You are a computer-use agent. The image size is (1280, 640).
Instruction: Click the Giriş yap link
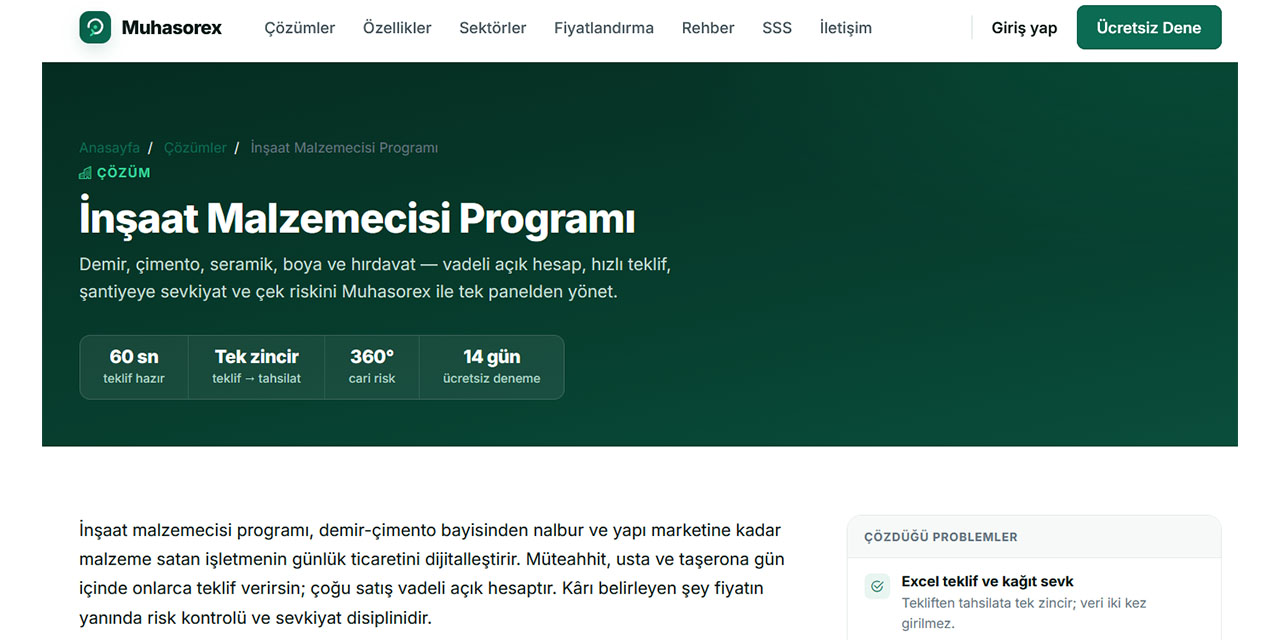(1024, 28)
